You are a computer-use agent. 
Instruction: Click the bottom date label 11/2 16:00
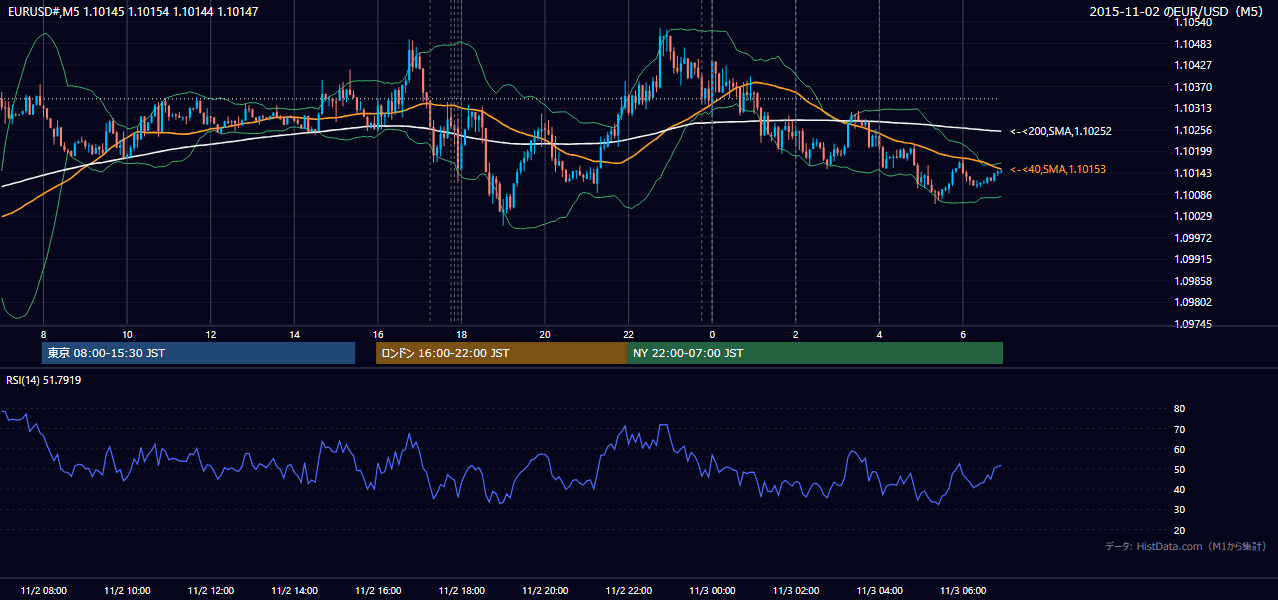click(377, 591)
